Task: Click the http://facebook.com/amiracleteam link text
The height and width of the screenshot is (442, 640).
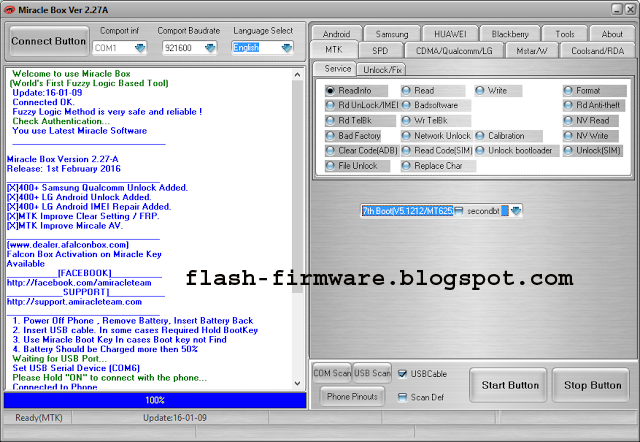Action: (x=79, y=282)
